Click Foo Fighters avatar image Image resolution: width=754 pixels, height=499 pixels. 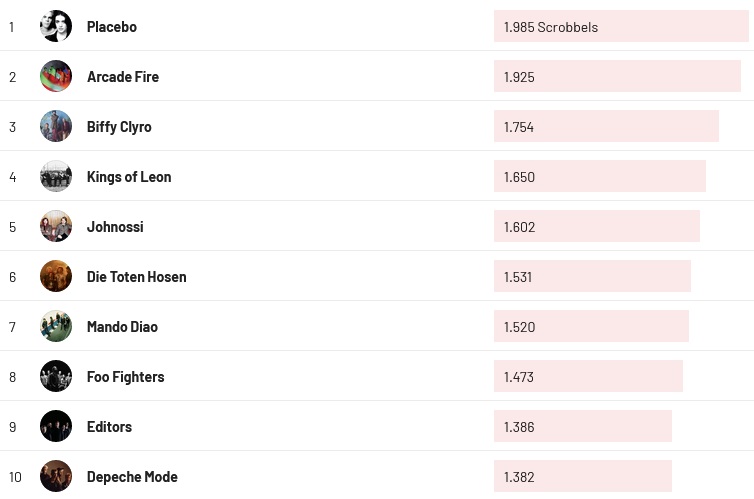click(x=56, y=376)
